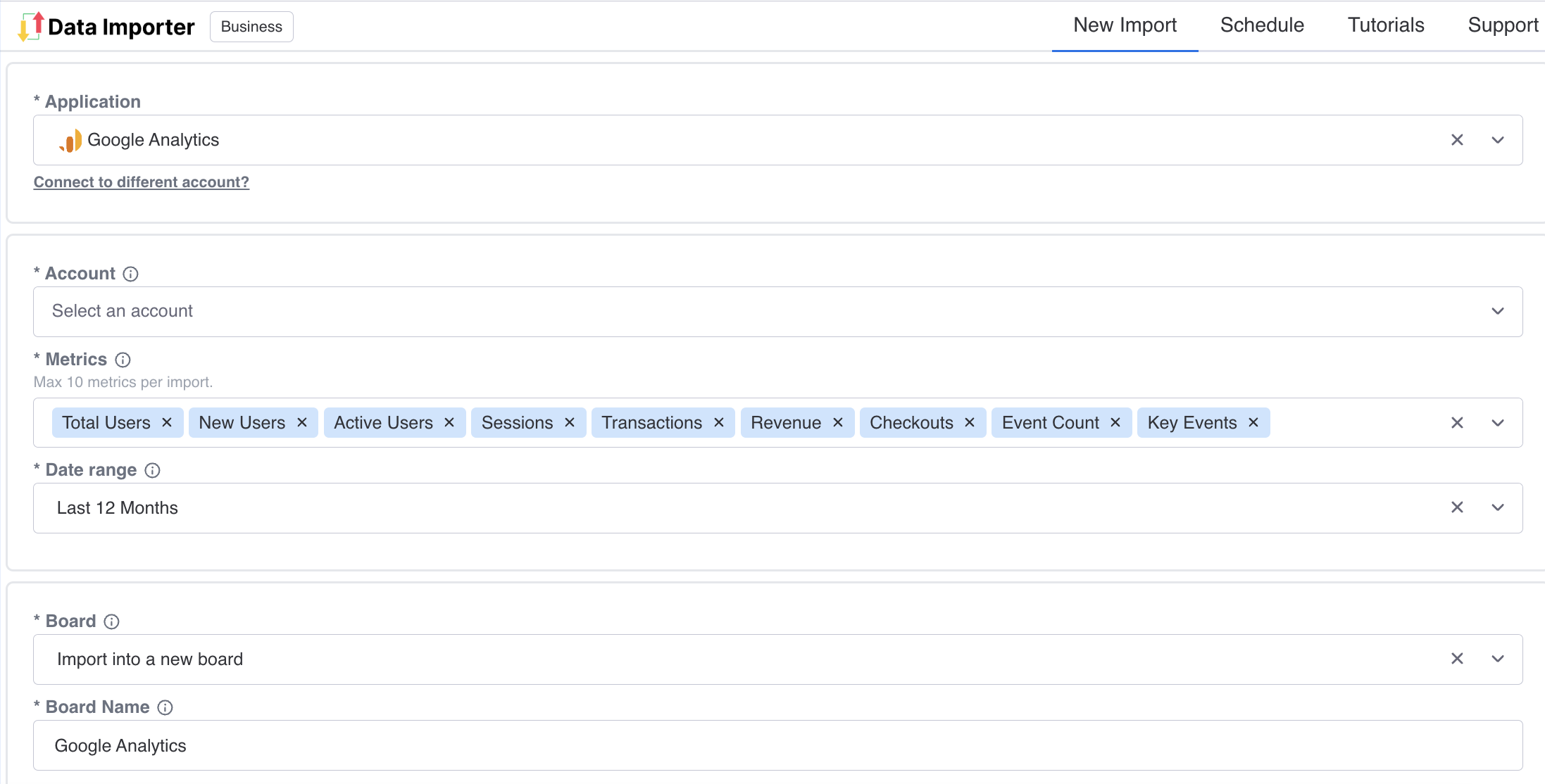Remove the Sessions metric tag
1545x784 pixels.
pyautogui.click(x=570, y=422)
